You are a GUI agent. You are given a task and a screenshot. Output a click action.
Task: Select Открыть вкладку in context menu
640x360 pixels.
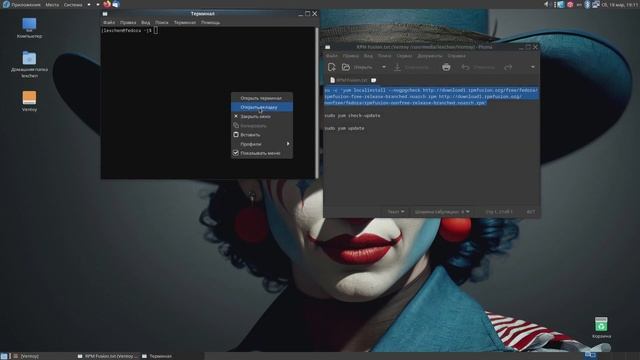pyautogui.click(x=262, y=107)
